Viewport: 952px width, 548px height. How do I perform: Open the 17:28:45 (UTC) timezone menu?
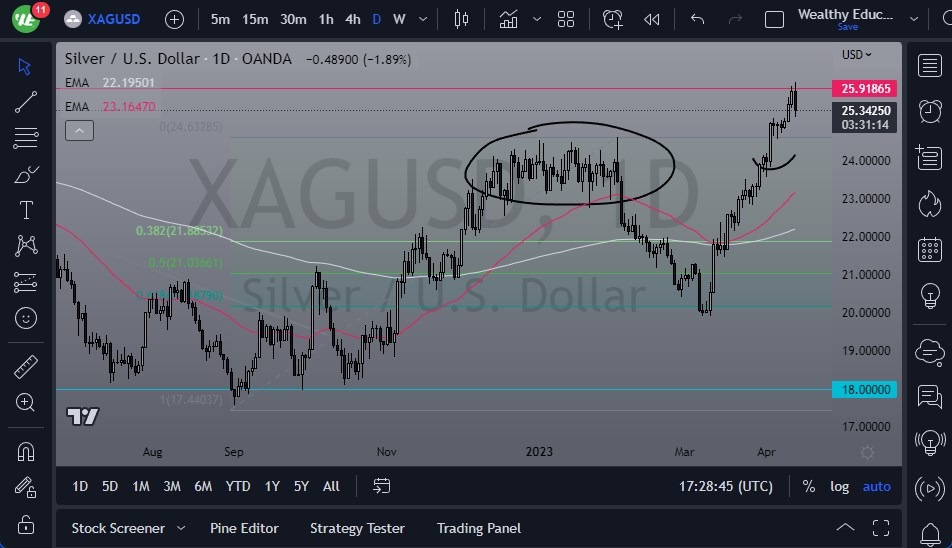click(726, 486)
